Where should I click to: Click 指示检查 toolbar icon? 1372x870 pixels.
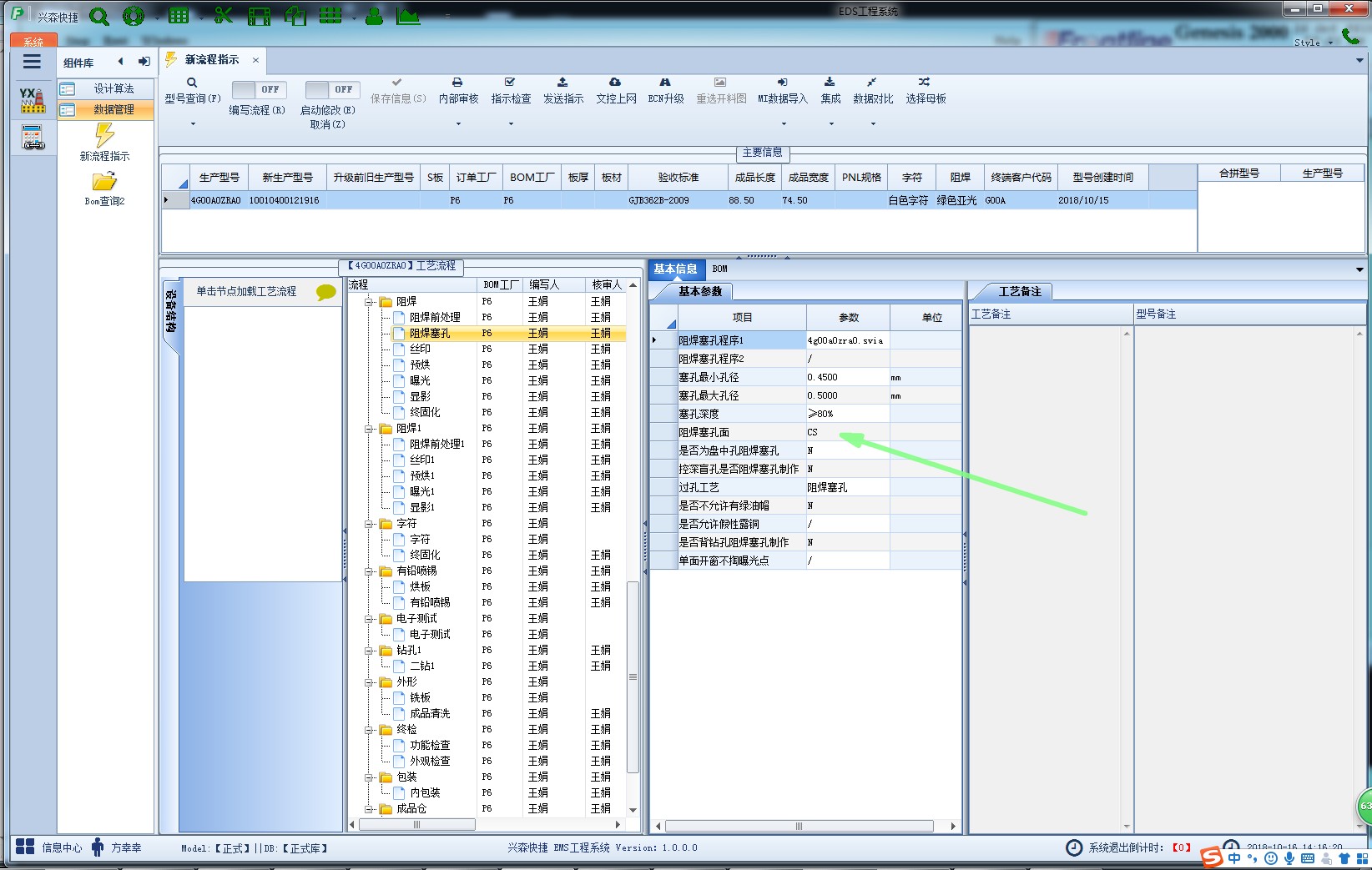pos(510,83)
